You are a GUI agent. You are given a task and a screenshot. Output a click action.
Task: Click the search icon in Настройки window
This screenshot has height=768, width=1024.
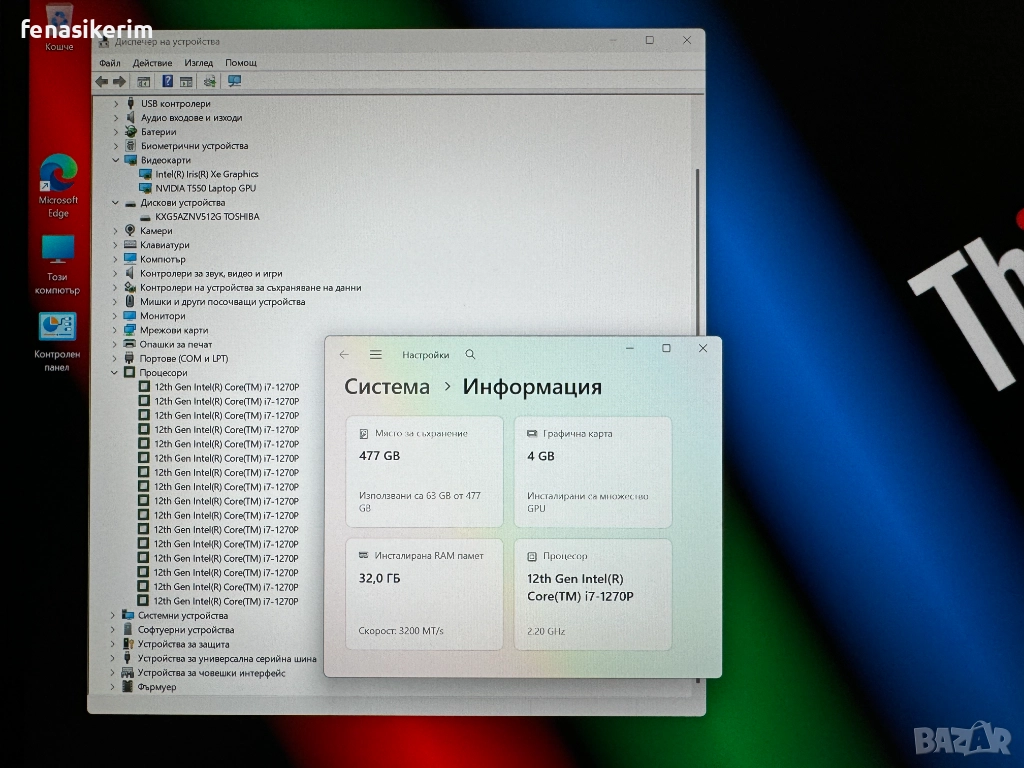[471, 355]
